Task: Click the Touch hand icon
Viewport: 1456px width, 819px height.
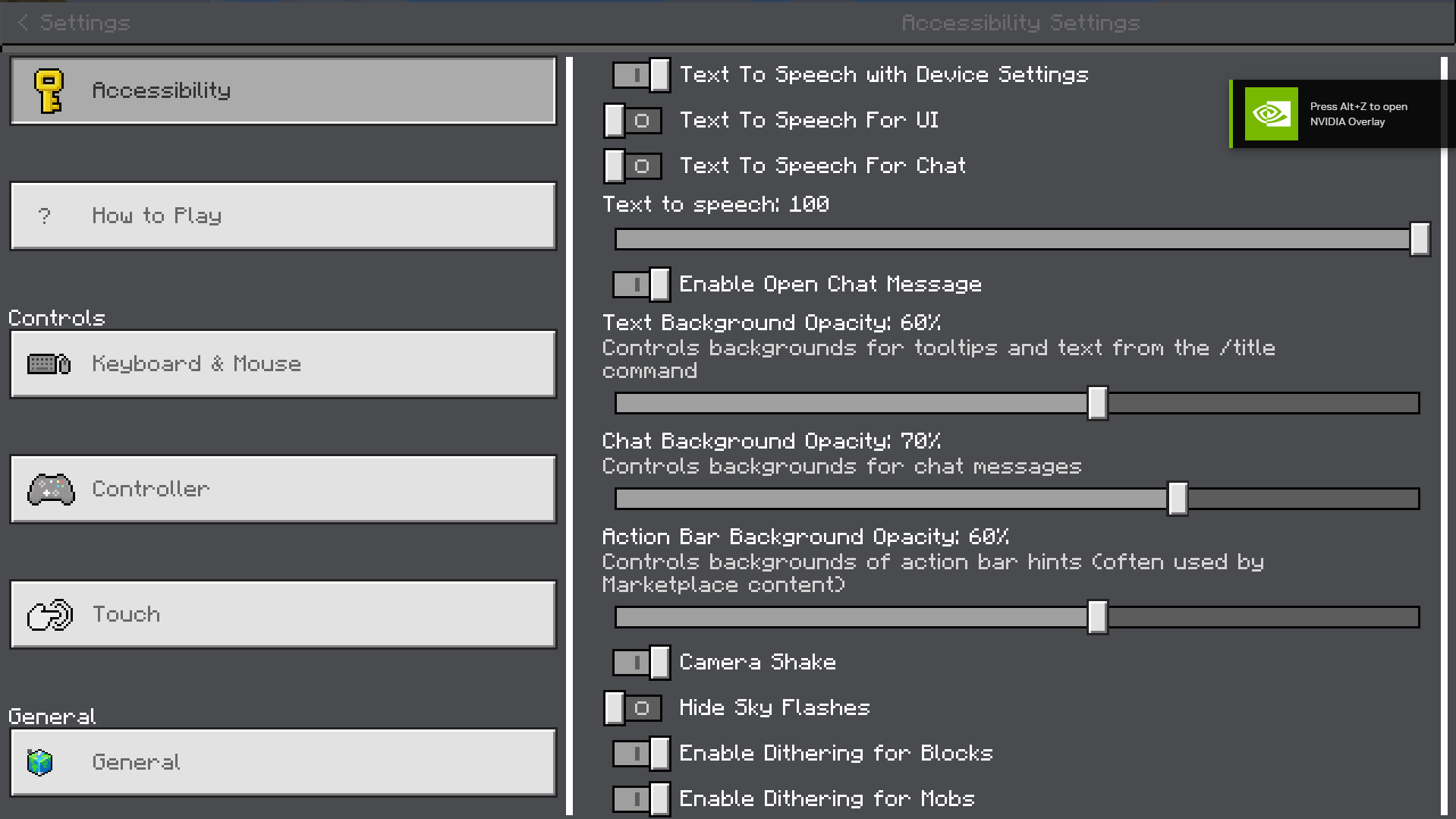Action: point(50,615)
